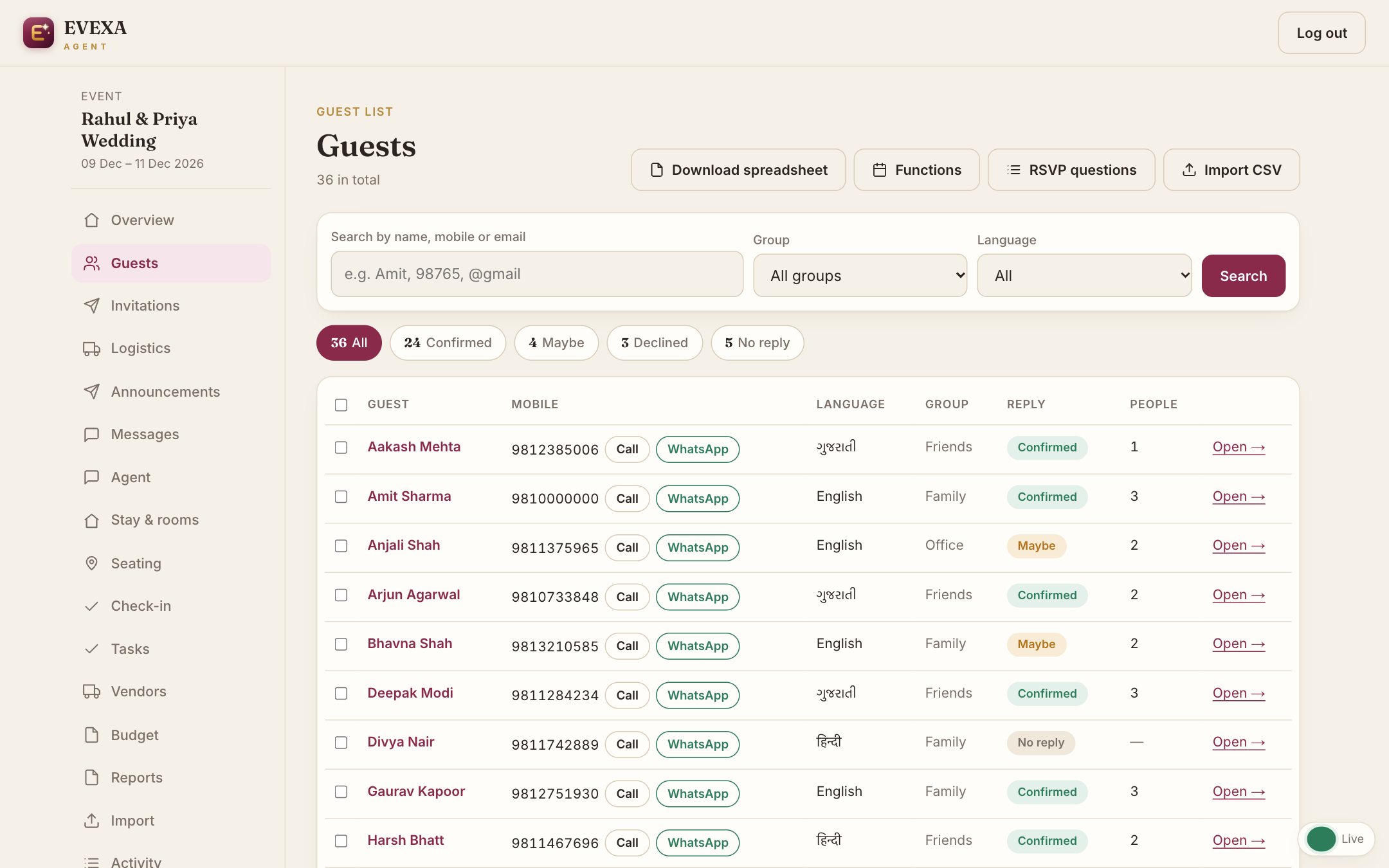The height and width of the screenshot is (868, 1389).
Task: Filter by 4 Maybe guests
Action: [556, 343]
